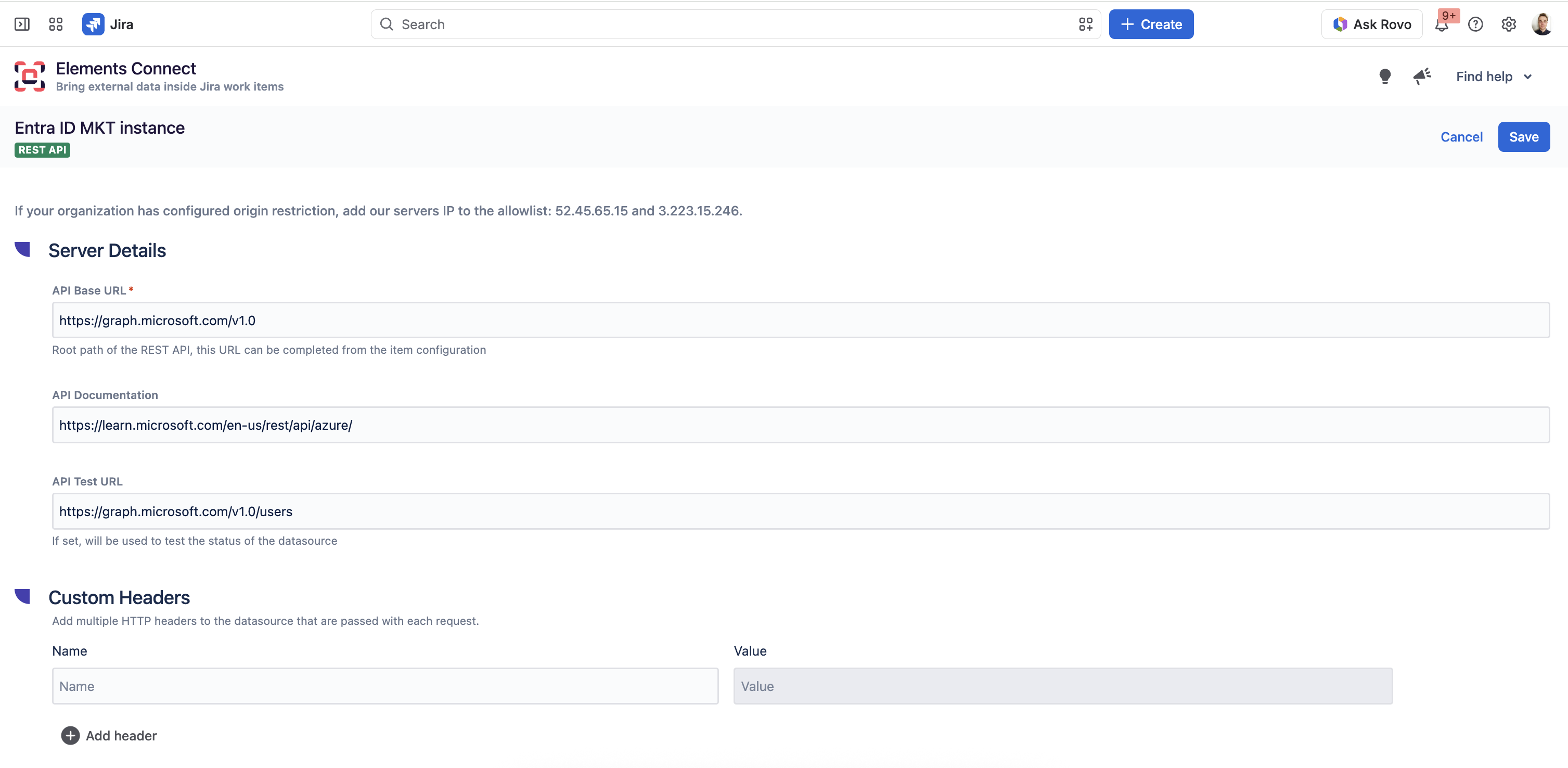Click the allowlist IP notice text

(379, 211)
